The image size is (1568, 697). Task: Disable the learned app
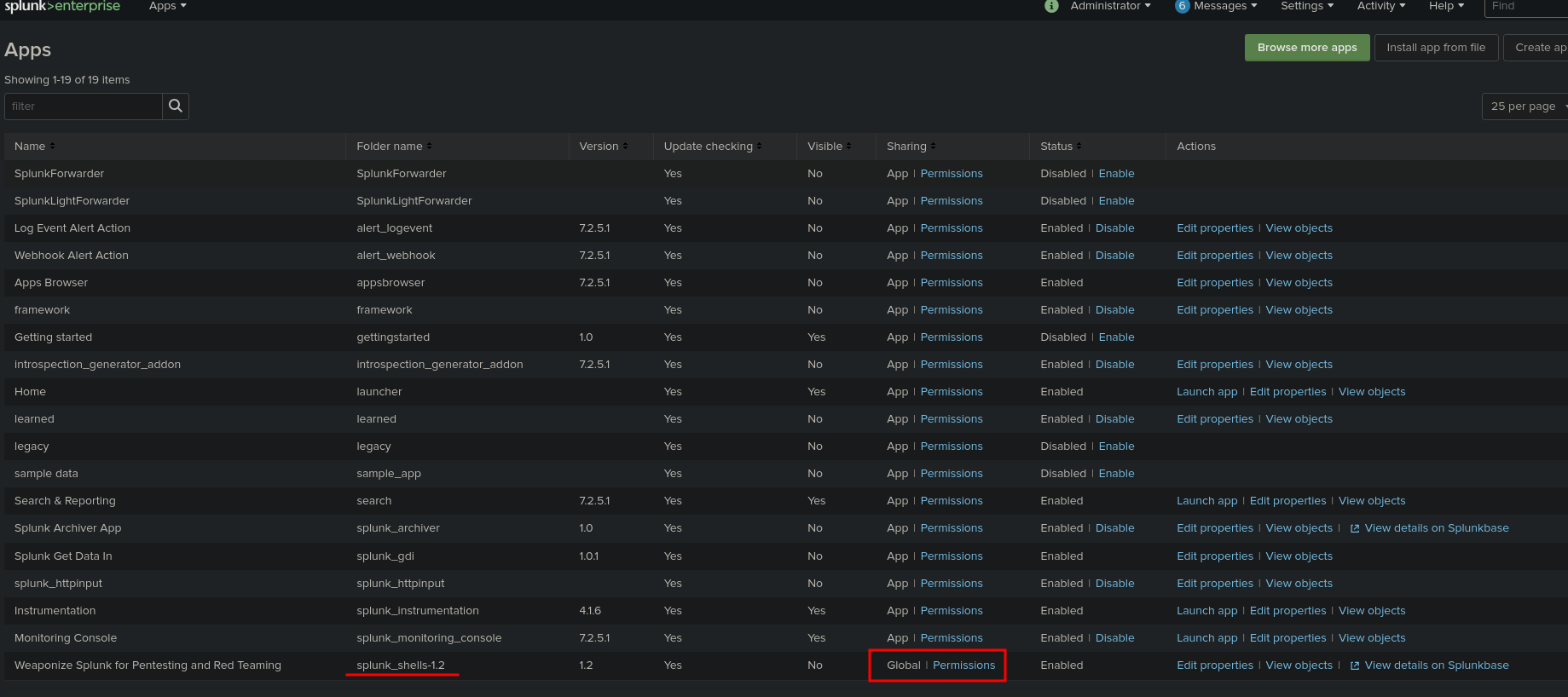pos(1114,419)
